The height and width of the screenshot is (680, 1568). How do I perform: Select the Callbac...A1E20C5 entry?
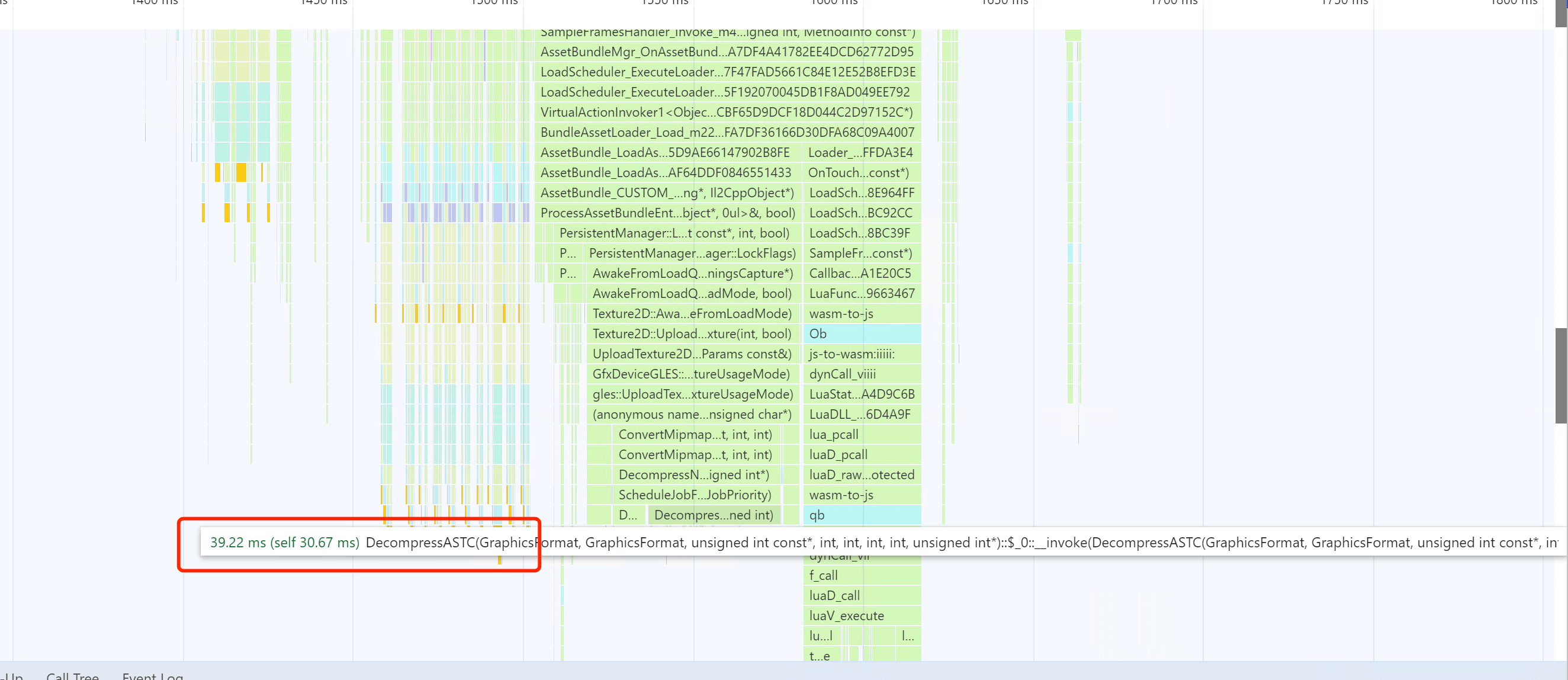862,272
